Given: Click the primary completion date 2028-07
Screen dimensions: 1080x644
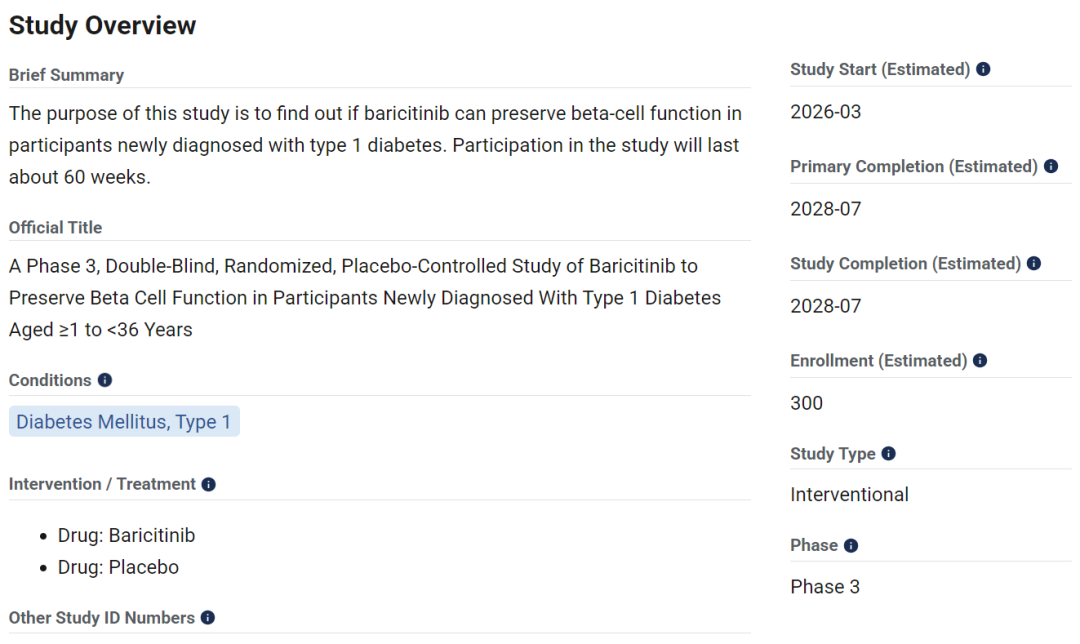Looking at the screenshot, I should tap(825, 209).
